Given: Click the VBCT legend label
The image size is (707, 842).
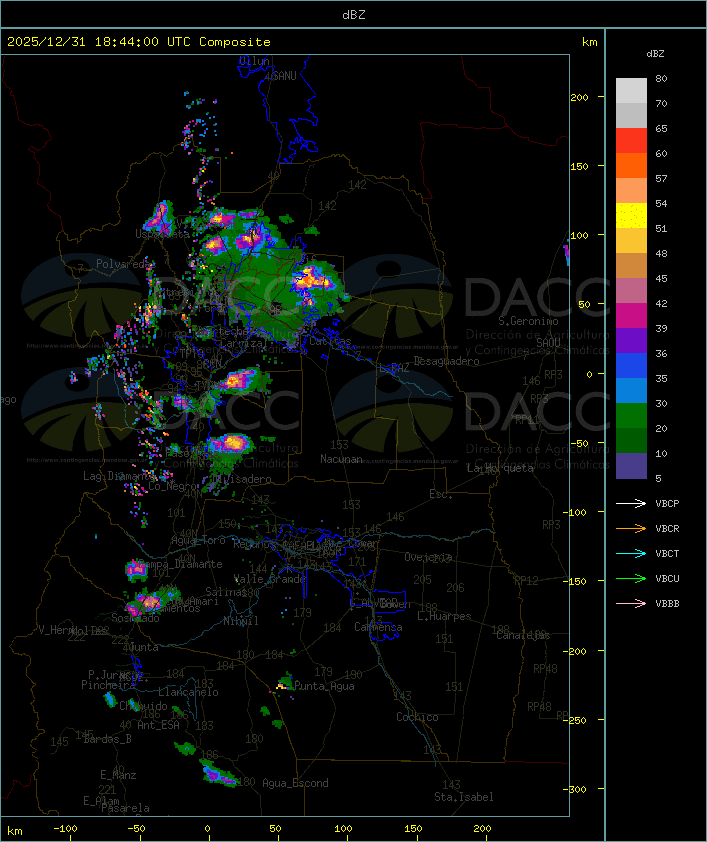Looking at the screenshot, I should coord(667,554).
